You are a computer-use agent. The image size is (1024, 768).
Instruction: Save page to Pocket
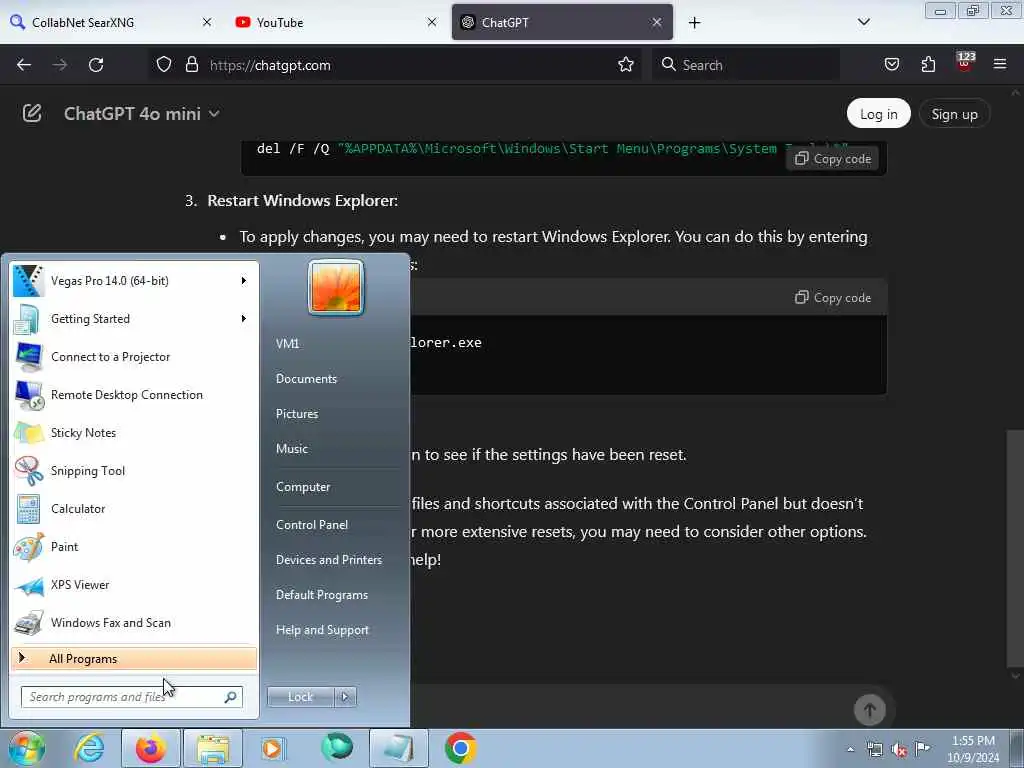(x=891, y=65)
